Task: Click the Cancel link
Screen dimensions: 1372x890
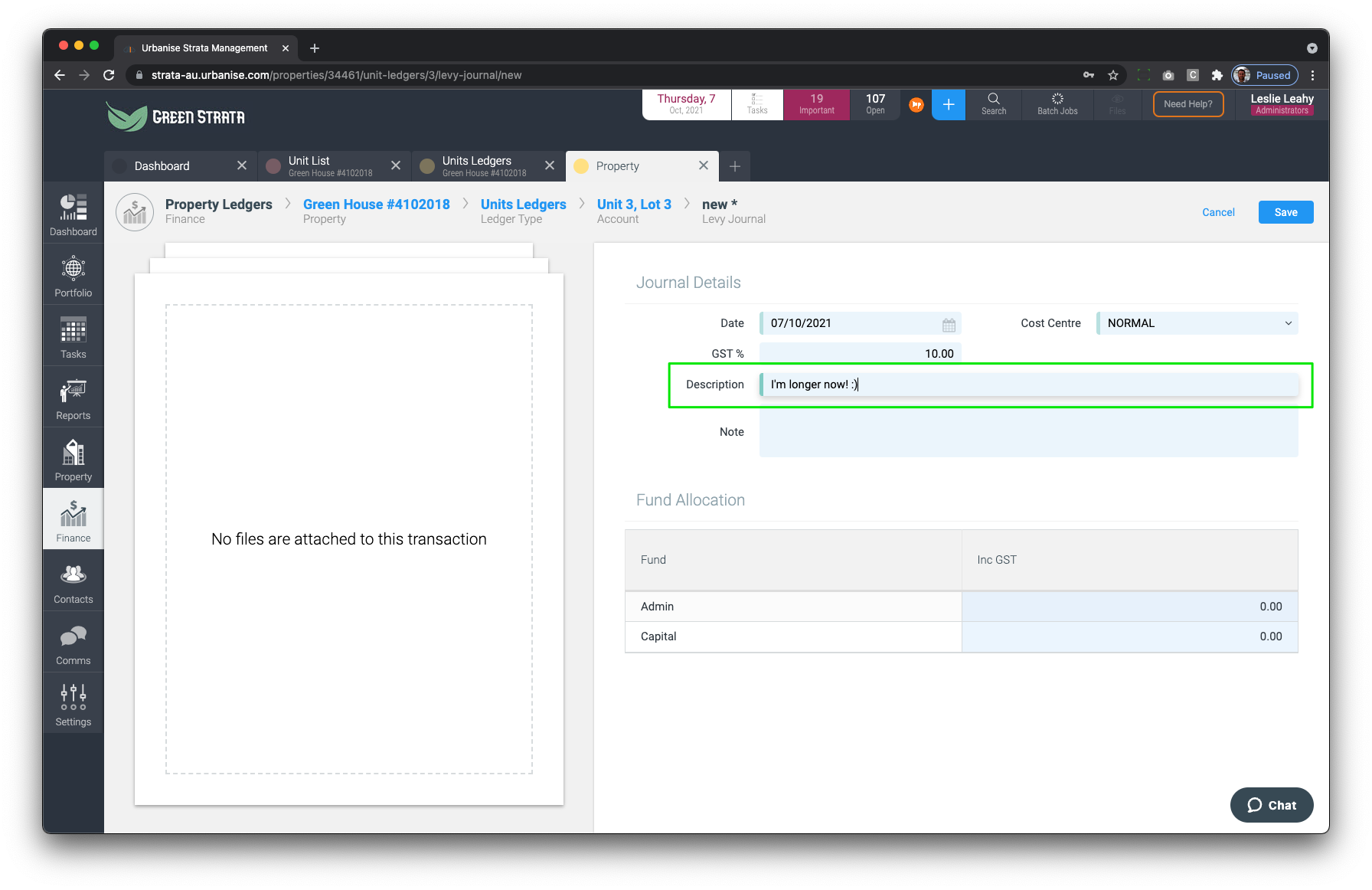Action: (1218, 212)
